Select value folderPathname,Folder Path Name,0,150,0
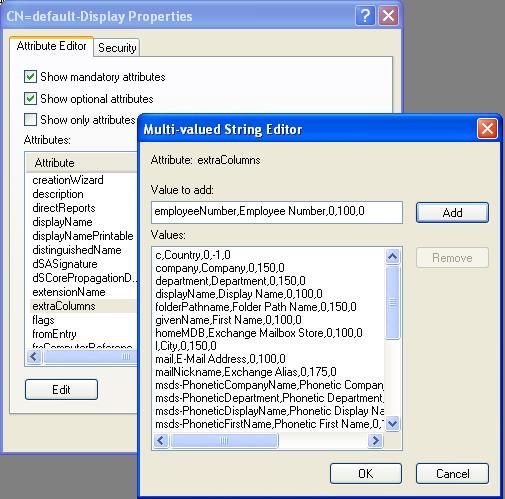The height and width of the screenshot is (499, 505). [256, 307]
